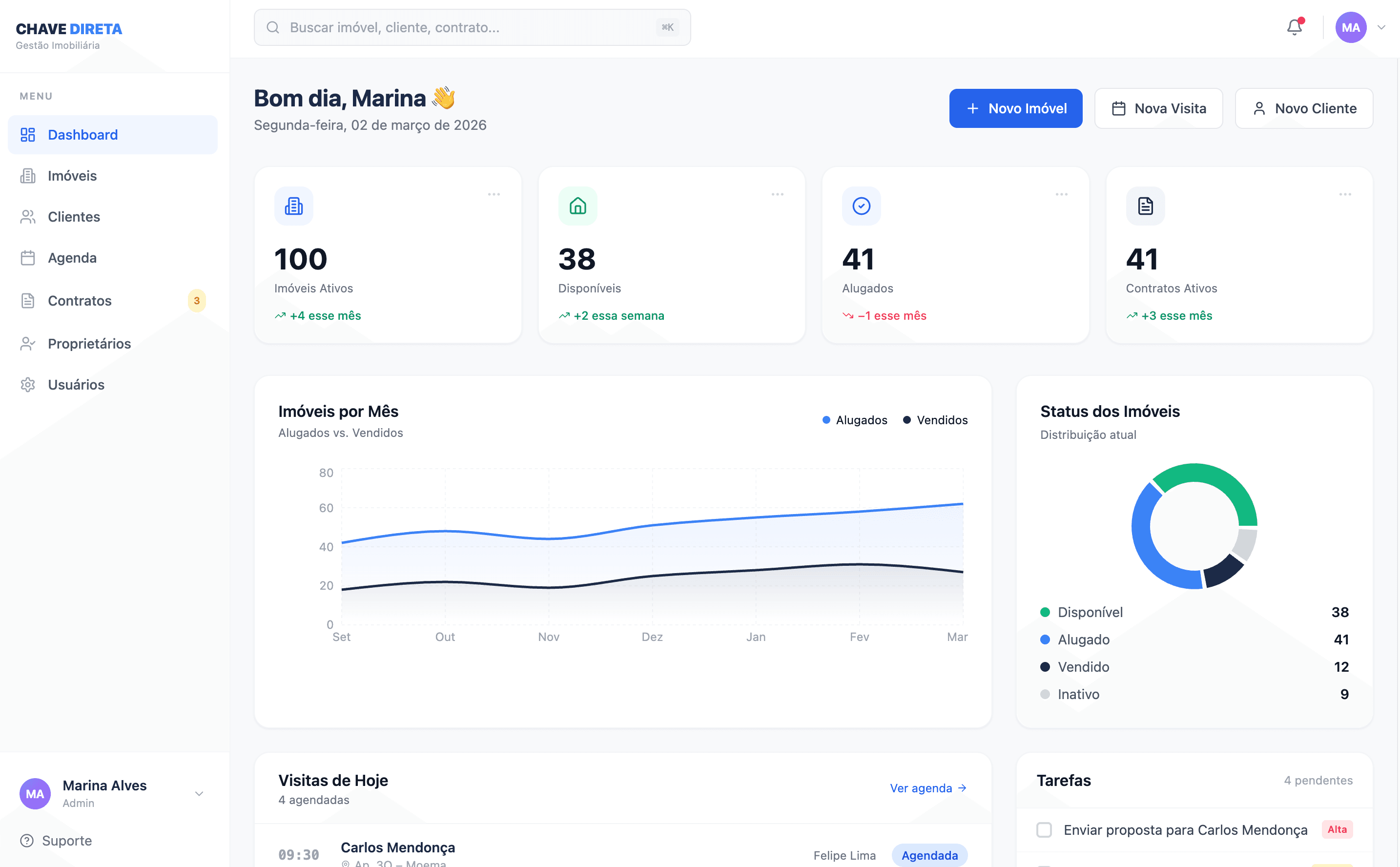Click the search bar to find a cliente

coord(473,27)
